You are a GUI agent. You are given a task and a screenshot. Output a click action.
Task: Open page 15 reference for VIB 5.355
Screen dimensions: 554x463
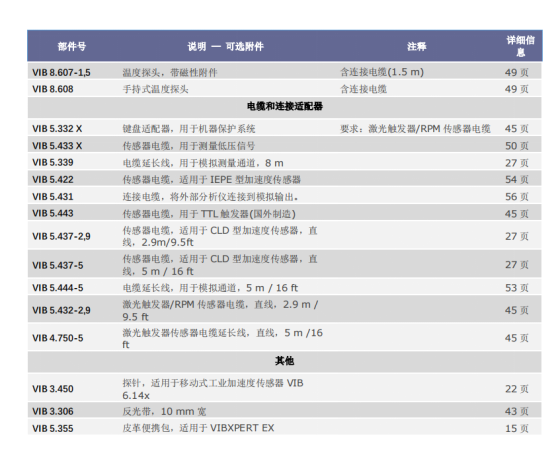pyautogui.click(x=517, y=428)
